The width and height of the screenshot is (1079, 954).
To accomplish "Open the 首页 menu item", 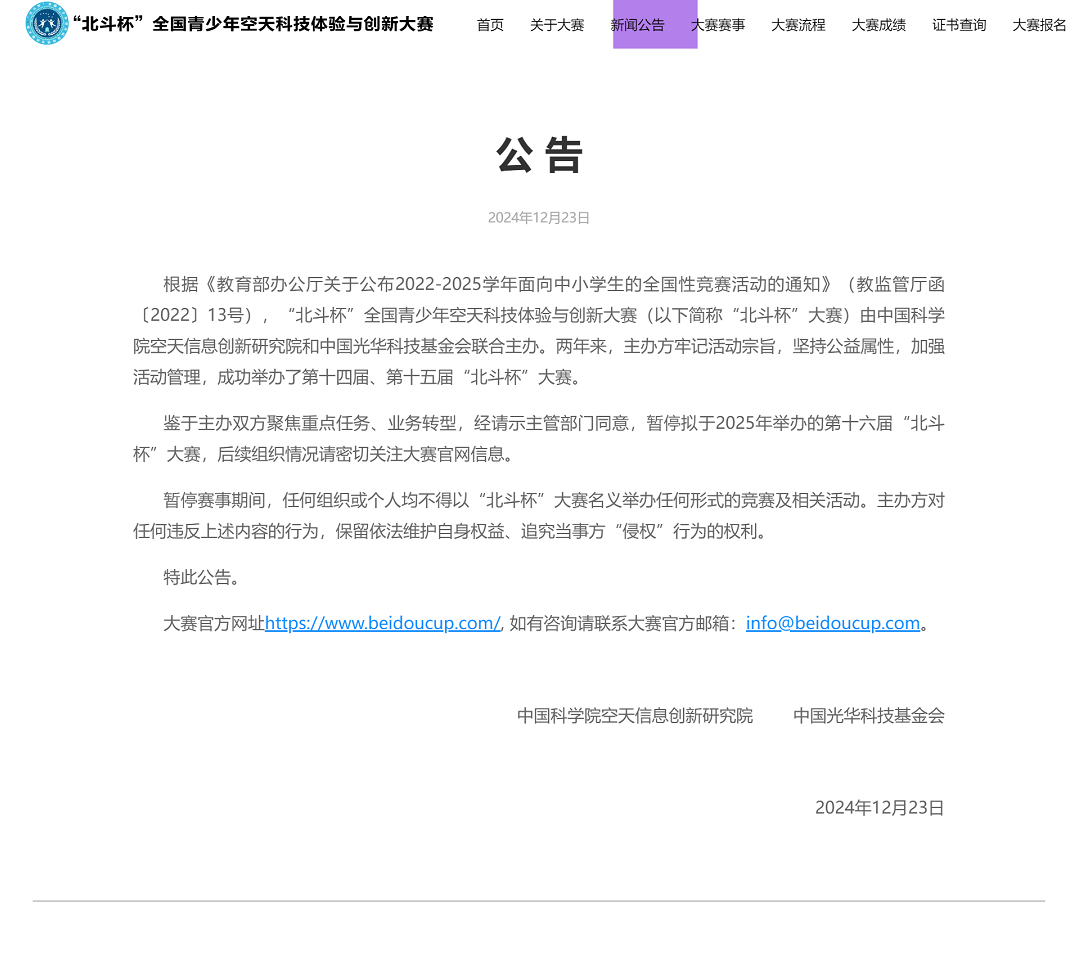I will (x=490, y=25).
